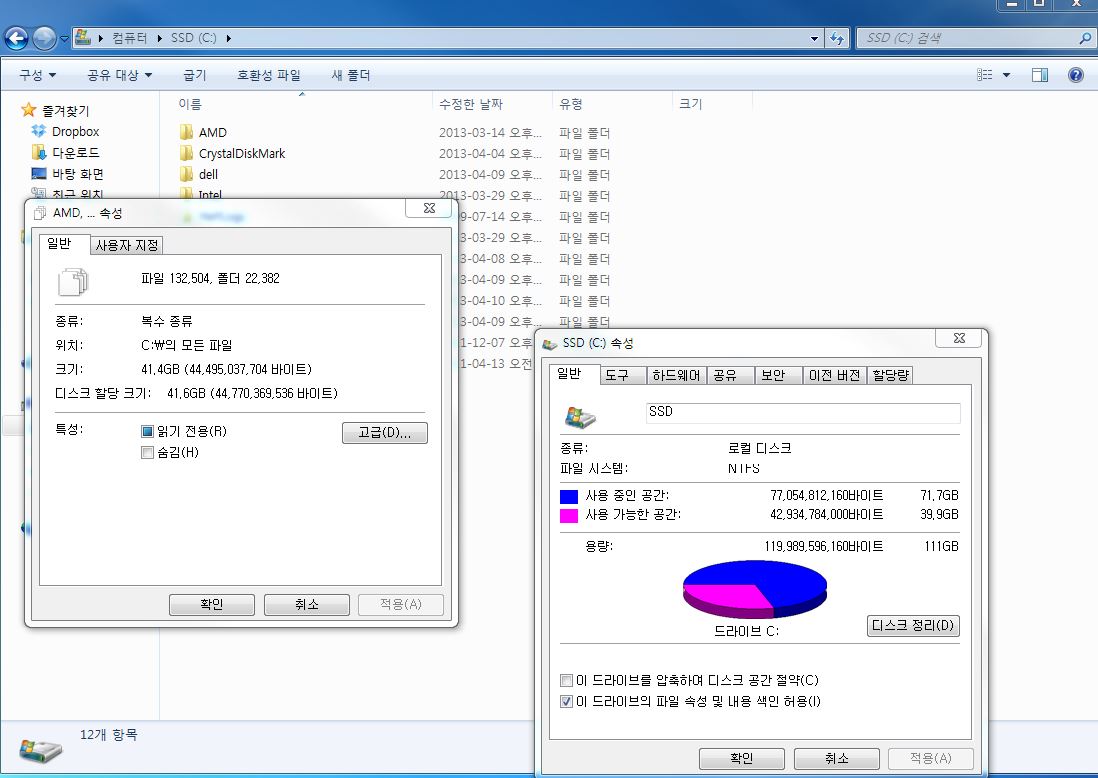The width and height of the screenshot is (1098, 778).
Task: Create a folder with 새 폴더
Action: click(x=350, y=75)
